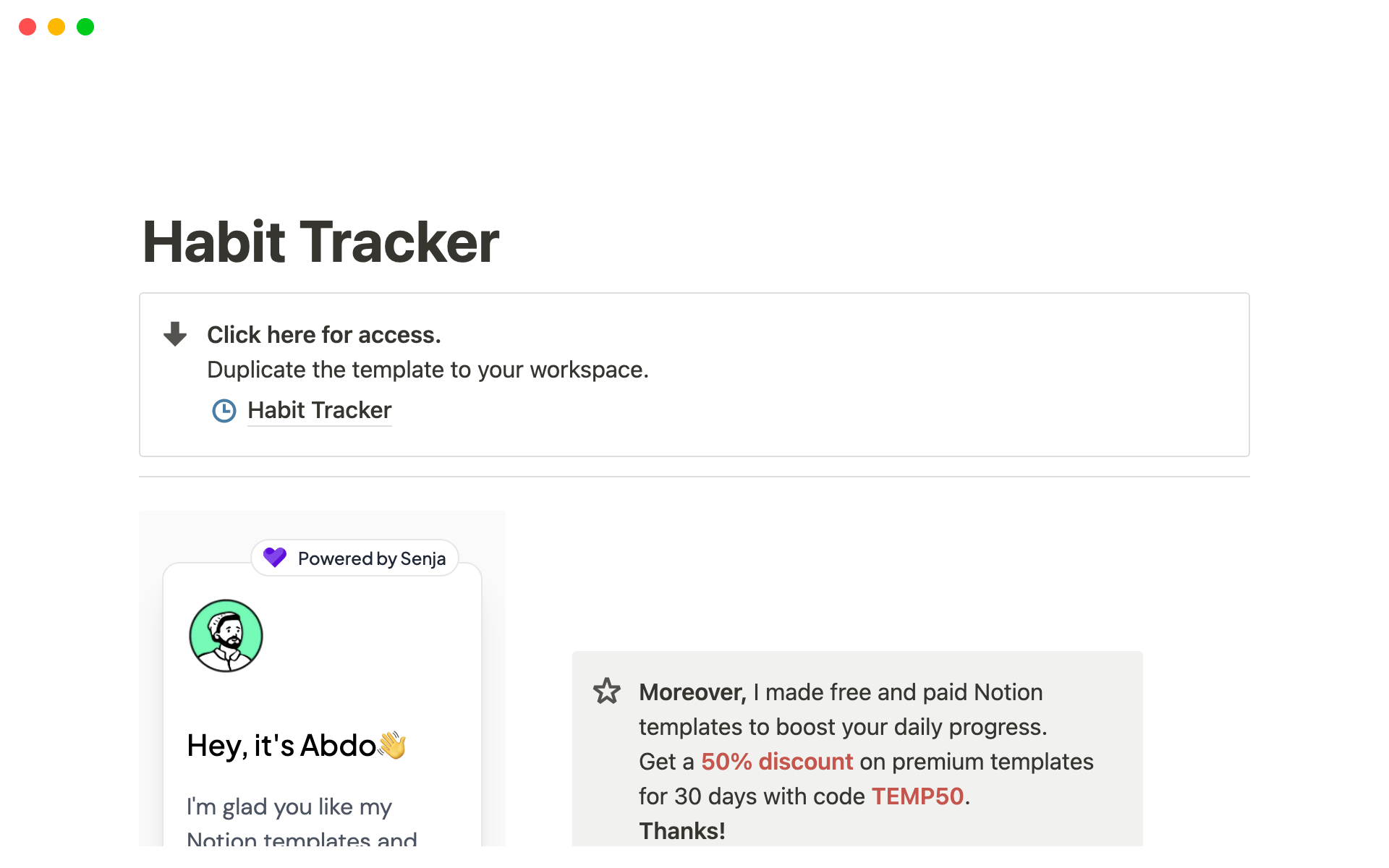1389x868 pixels.
Task: Click the clock icon beside the Habit Tracker link
Action: pyautogui.click(x=224, y=411)
